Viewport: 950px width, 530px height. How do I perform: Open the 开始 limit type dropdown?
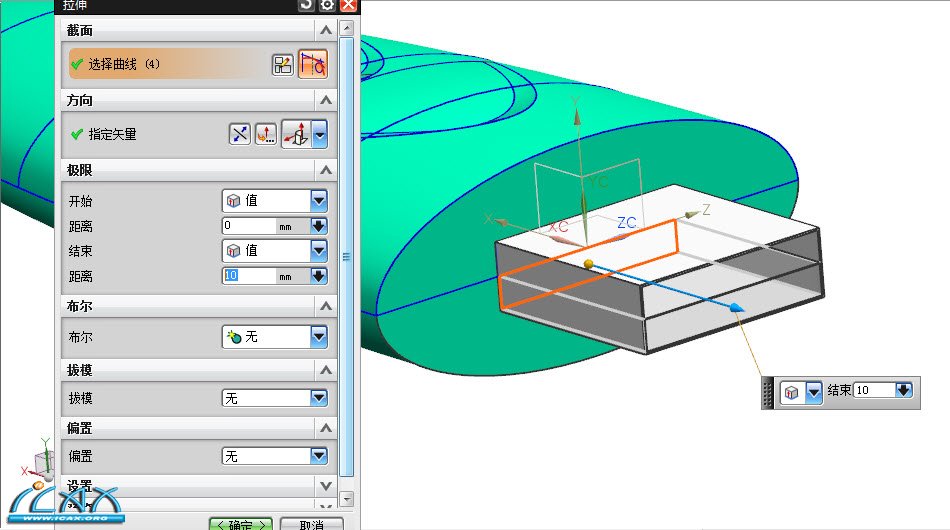tap(318, 200)
